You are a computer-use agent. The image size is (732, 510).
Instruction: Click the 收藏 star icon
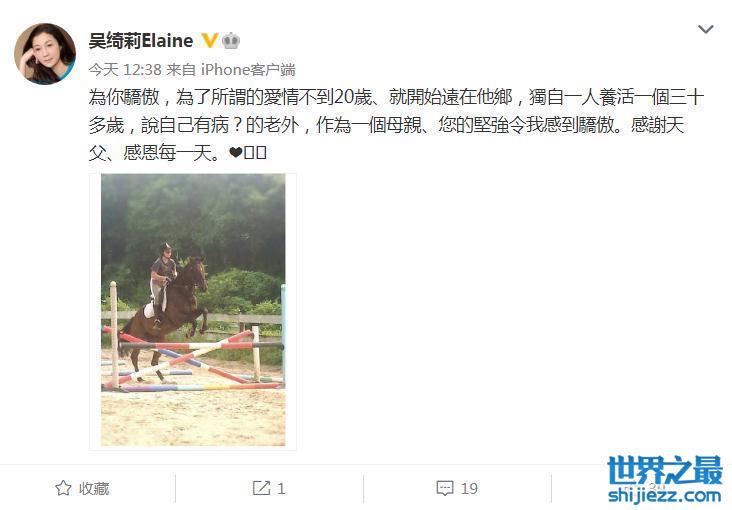click(63, 489)
